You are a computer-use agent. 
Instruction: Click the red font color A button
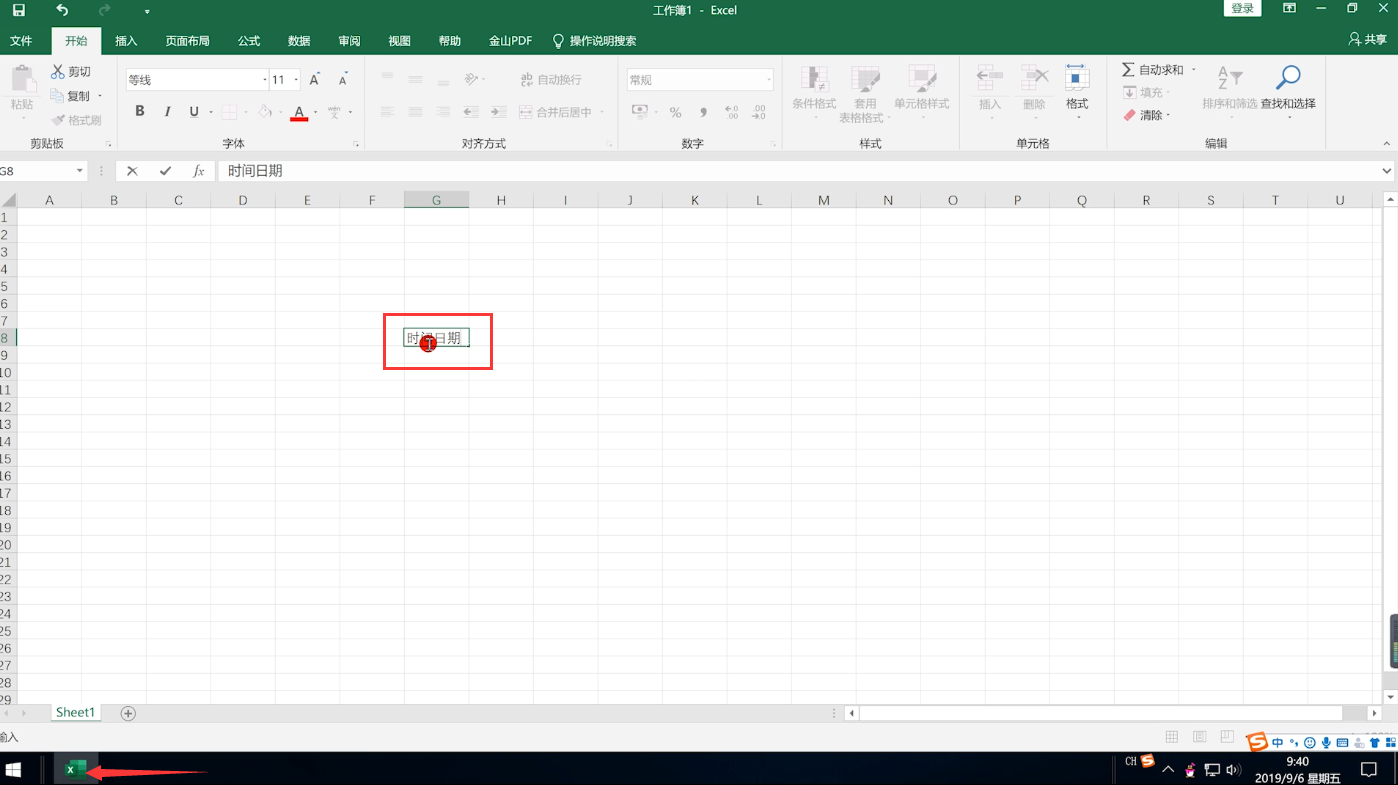click(x=299, y=112)
